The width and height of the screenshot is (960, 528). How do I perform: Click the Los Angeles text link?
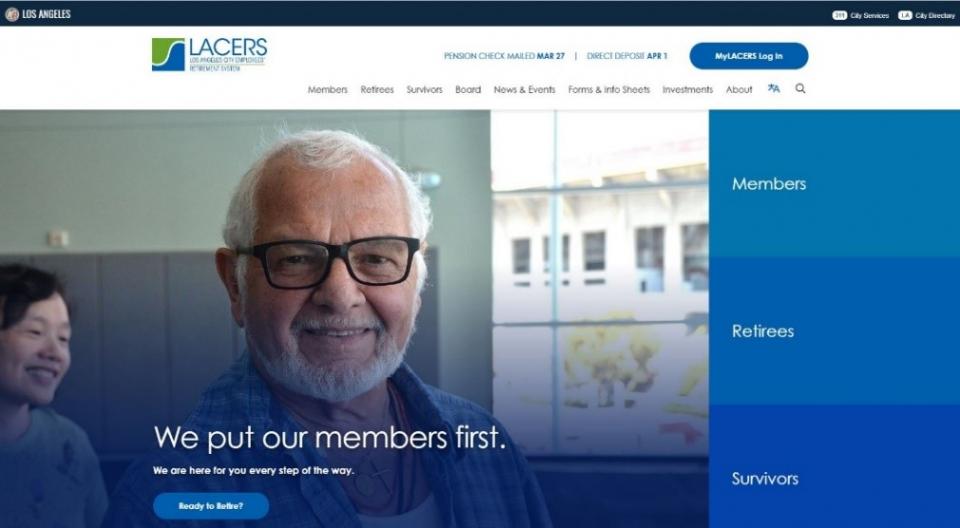click(x=47, y=14)
